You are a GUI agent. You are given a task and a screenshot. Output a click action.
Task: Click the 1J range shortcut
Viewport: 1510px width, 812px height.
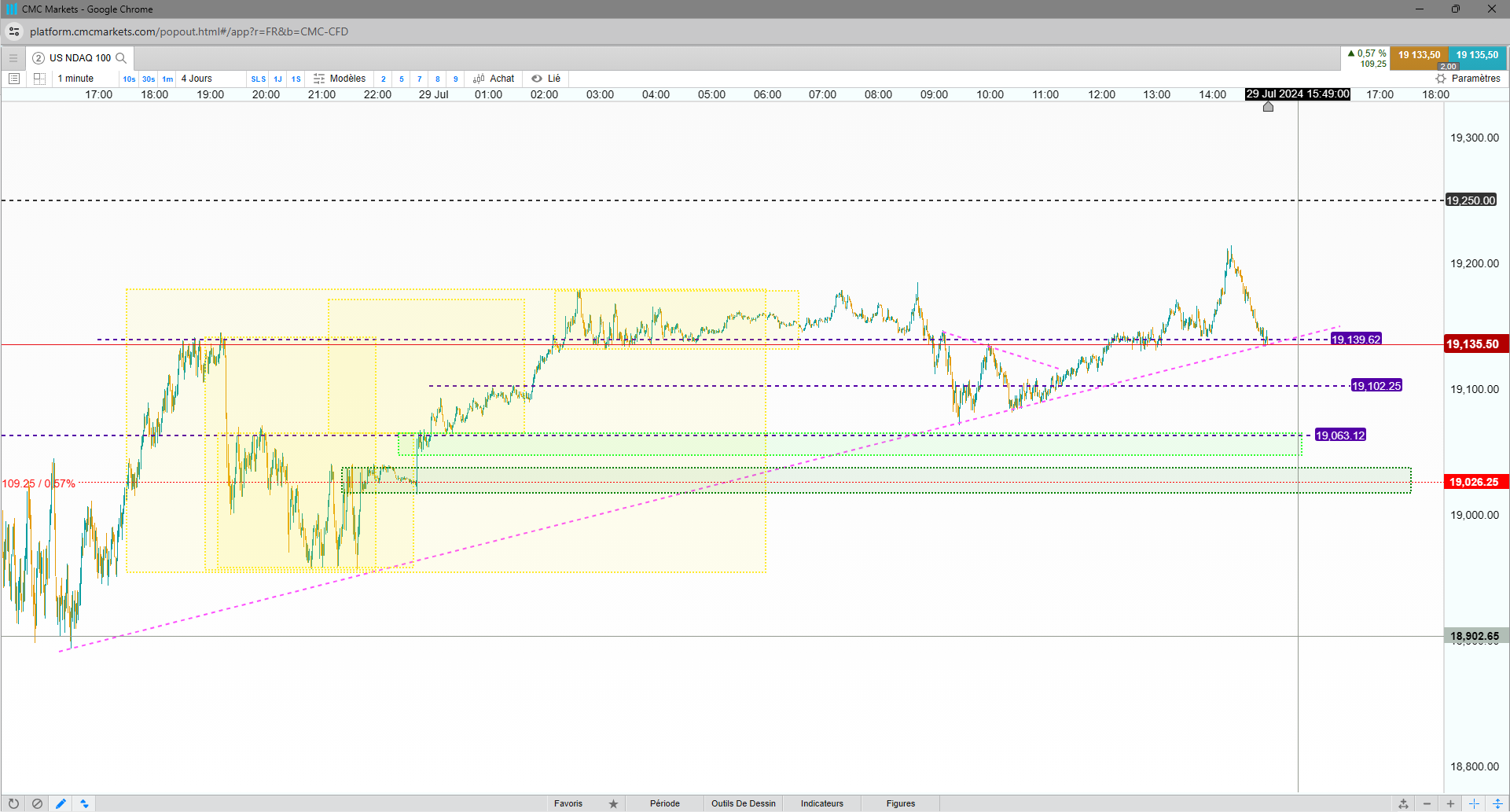point(277,79)
